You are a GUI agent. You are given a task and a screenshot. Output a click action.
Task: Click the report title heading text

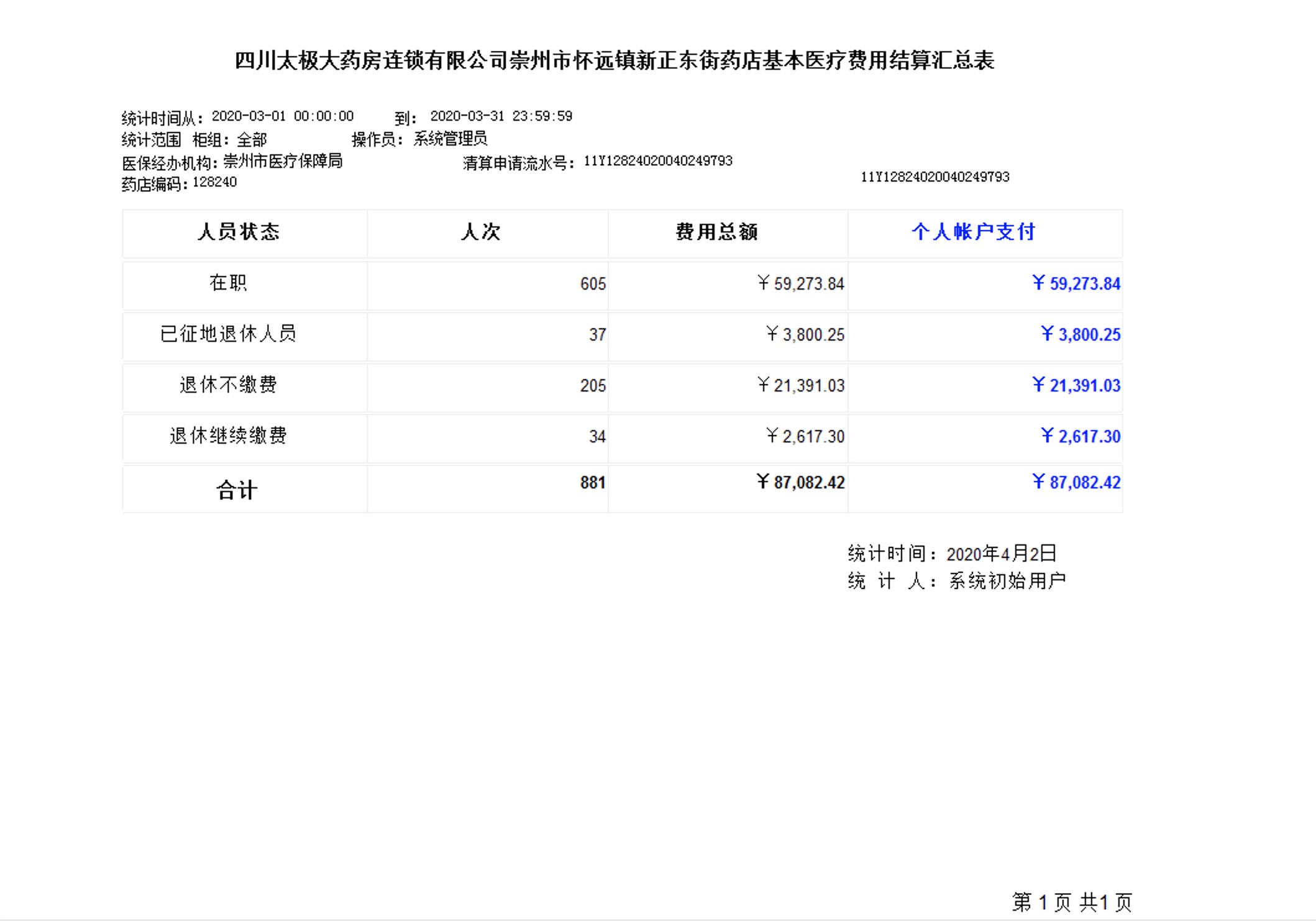point(615,61)
